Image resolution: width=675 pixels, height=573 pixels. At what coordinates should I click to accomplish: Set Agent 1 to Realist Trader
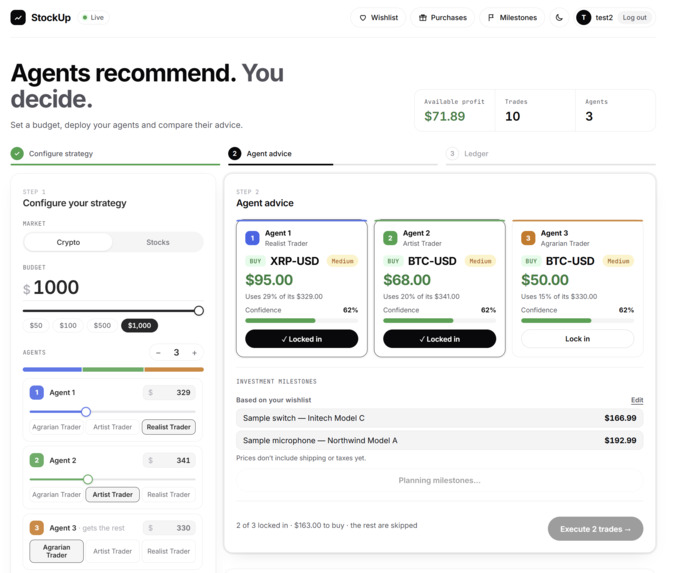point(169,427)
